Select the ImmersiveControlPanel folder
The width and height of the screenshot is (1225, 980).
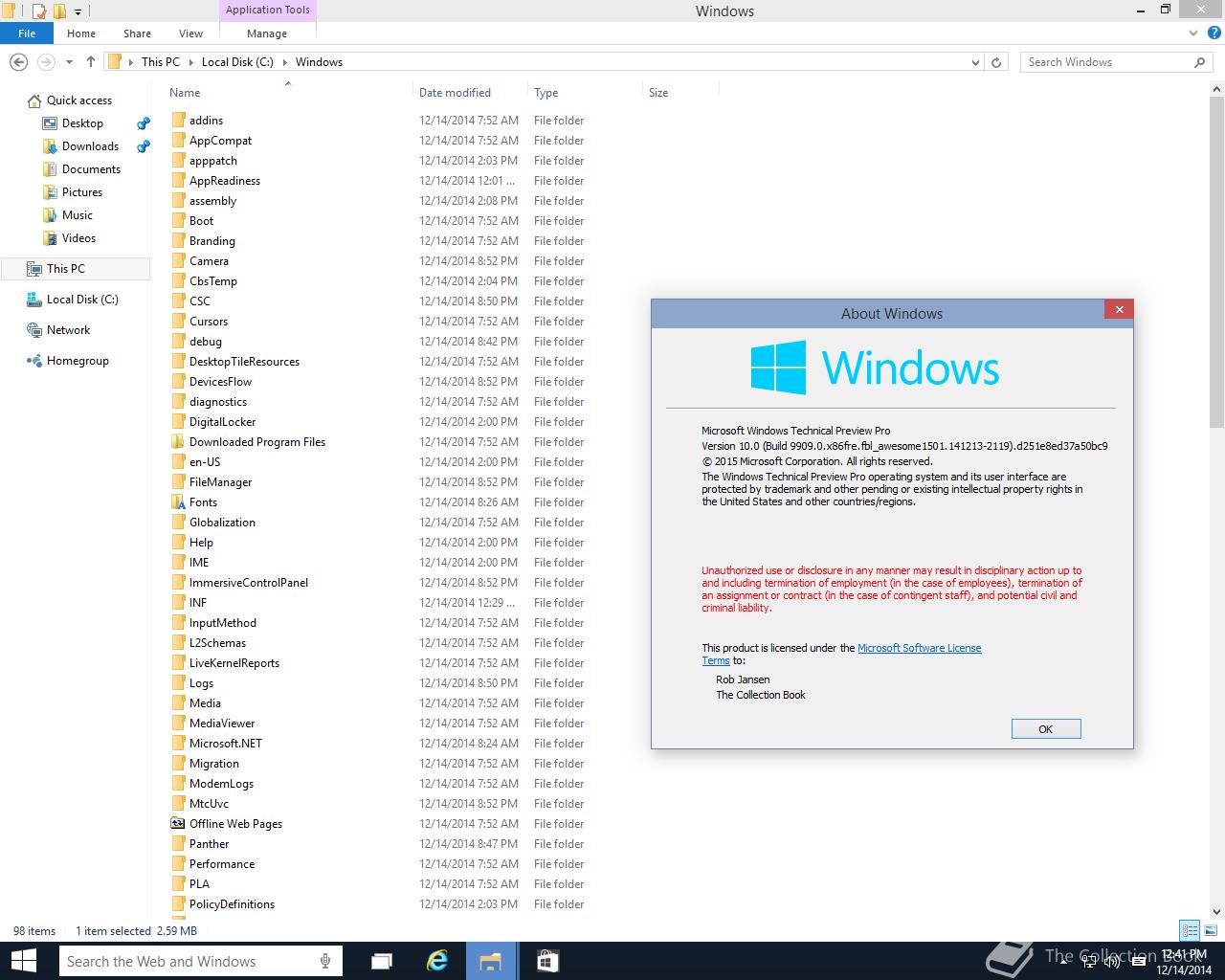[249, 583]
